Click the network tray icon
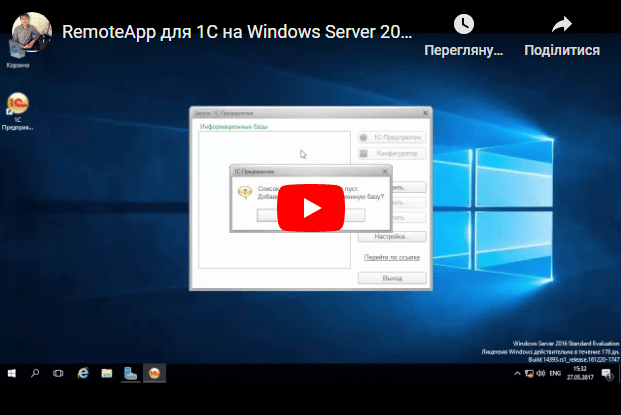 click(x=529, y=373)
